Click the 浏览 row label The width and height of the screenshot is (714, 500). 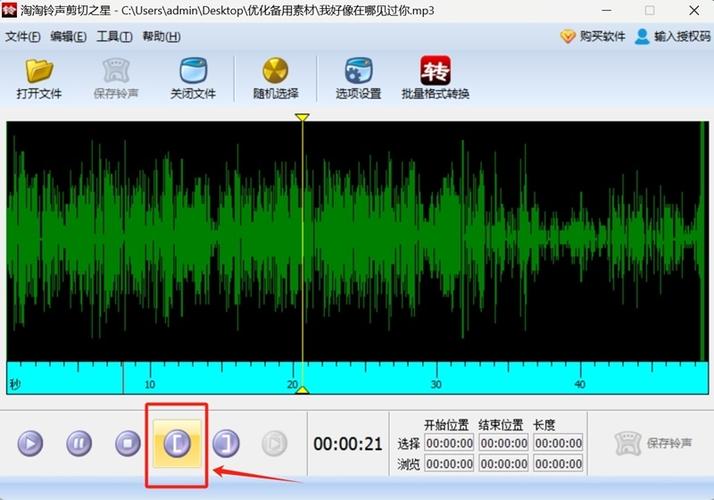(409, 464)
